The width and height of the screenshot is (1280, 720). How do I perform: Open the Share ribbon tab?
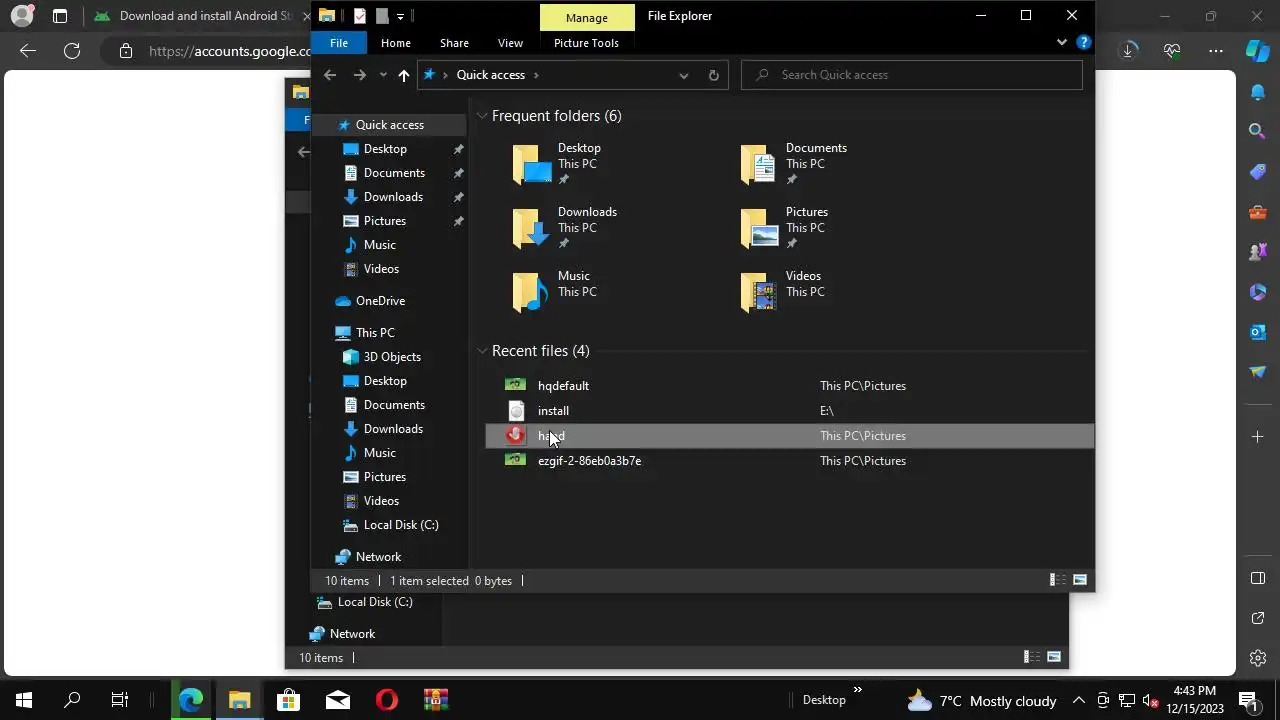pos(454,43)
